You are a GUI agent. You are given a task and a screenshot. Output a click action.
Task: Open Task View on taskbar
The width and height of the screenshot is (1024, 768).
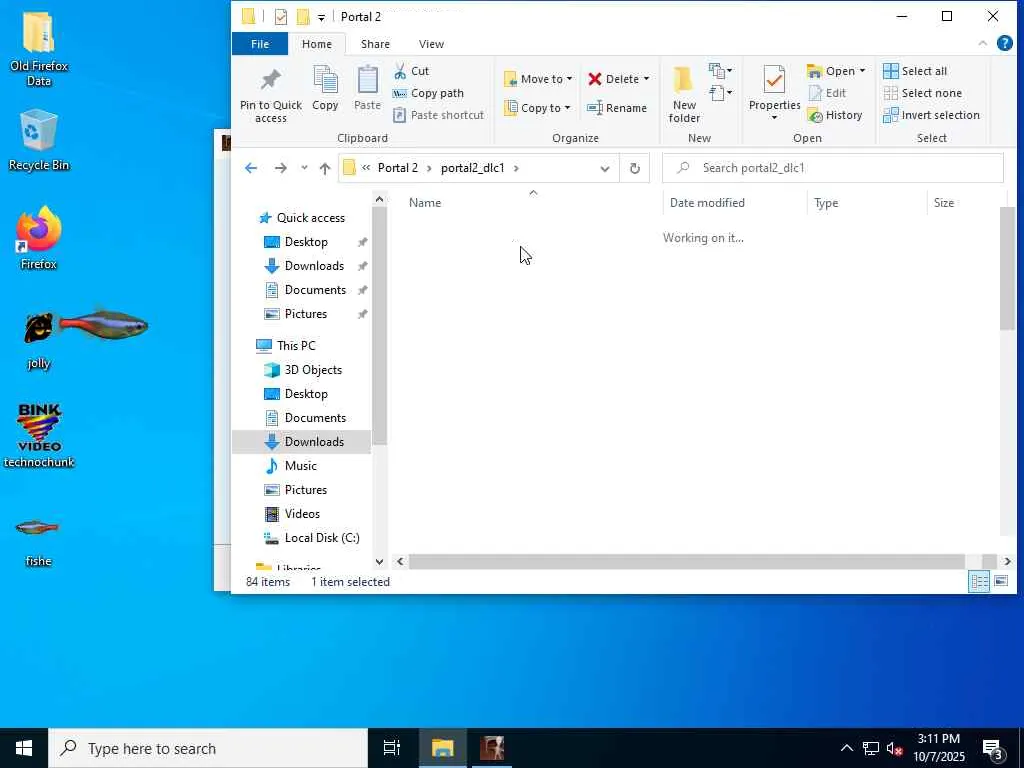pos(392,748)
